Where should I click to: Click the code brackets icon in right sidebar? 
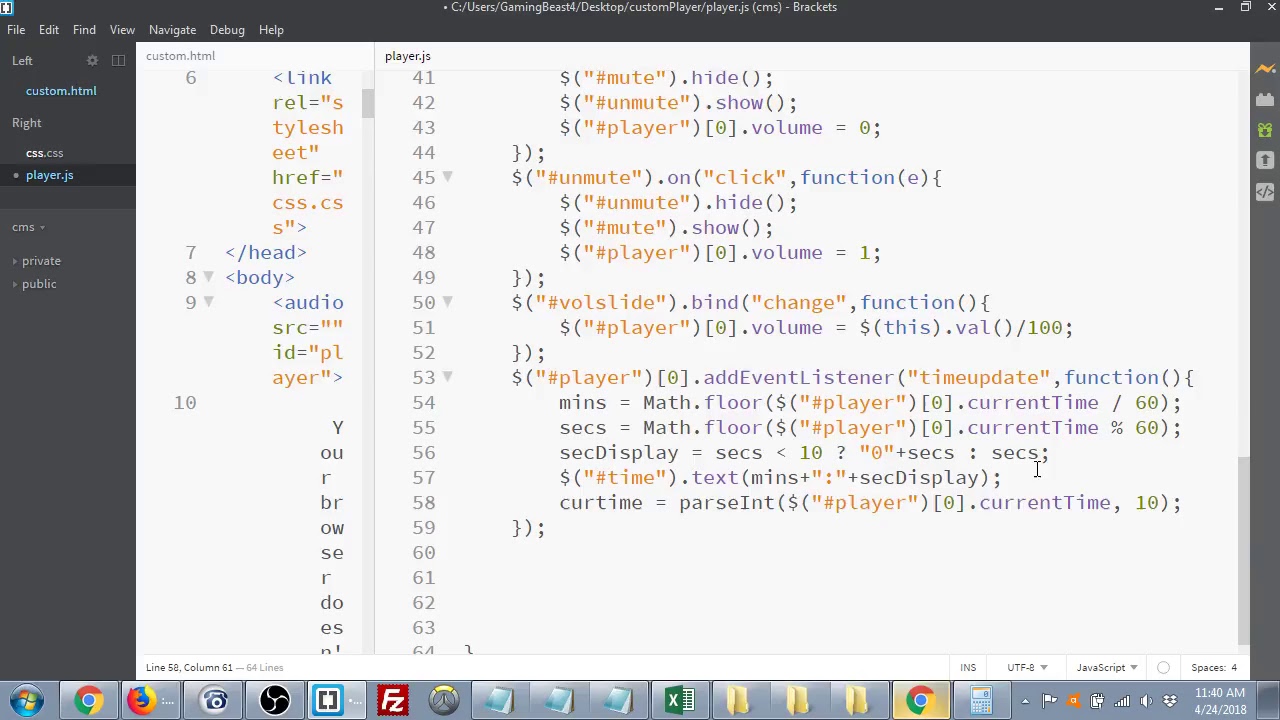pos(1265,191)
